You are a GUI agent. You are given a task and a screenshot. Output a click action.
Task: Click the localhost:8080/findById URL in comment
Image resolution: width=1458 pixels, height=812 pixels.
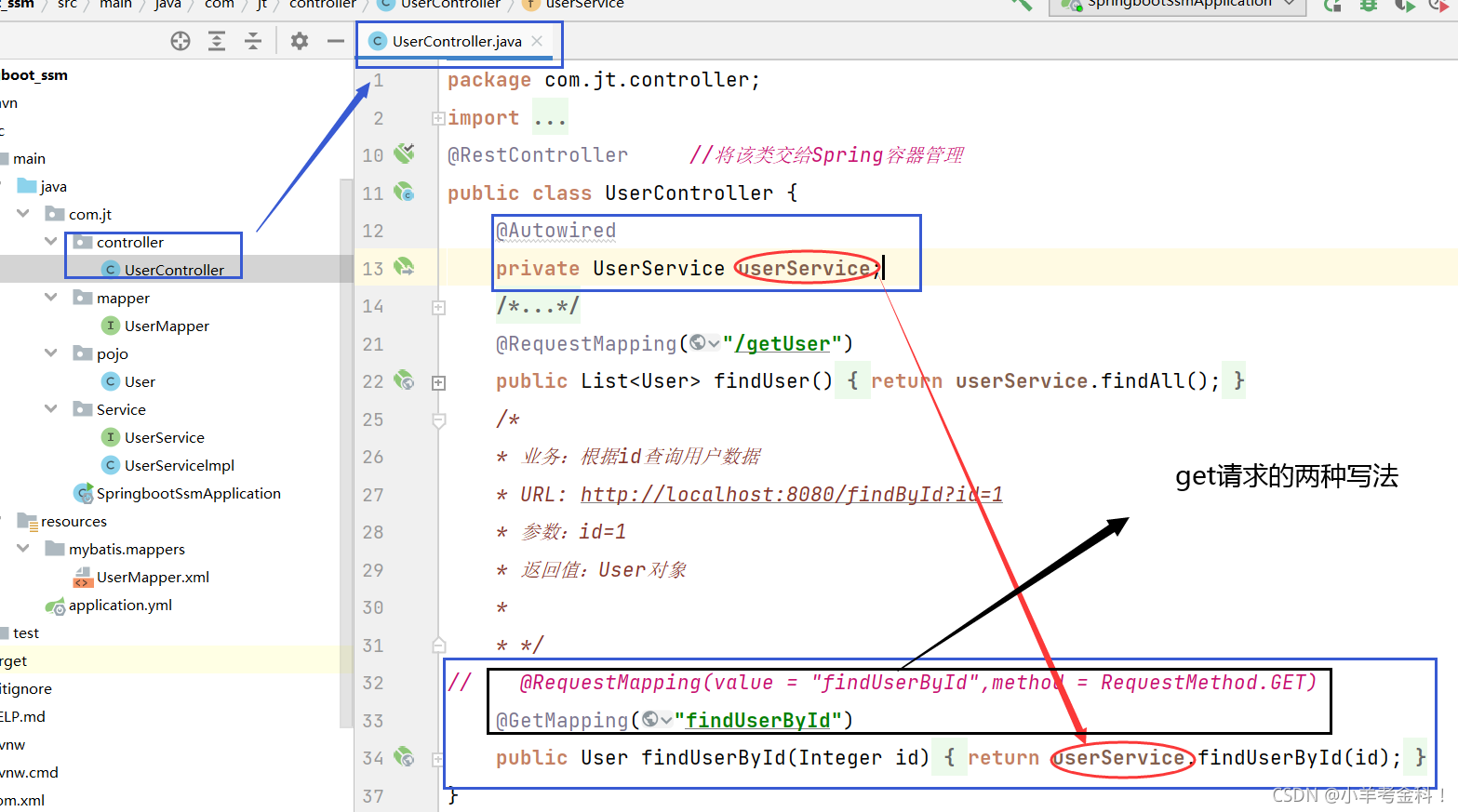(792, 494)
